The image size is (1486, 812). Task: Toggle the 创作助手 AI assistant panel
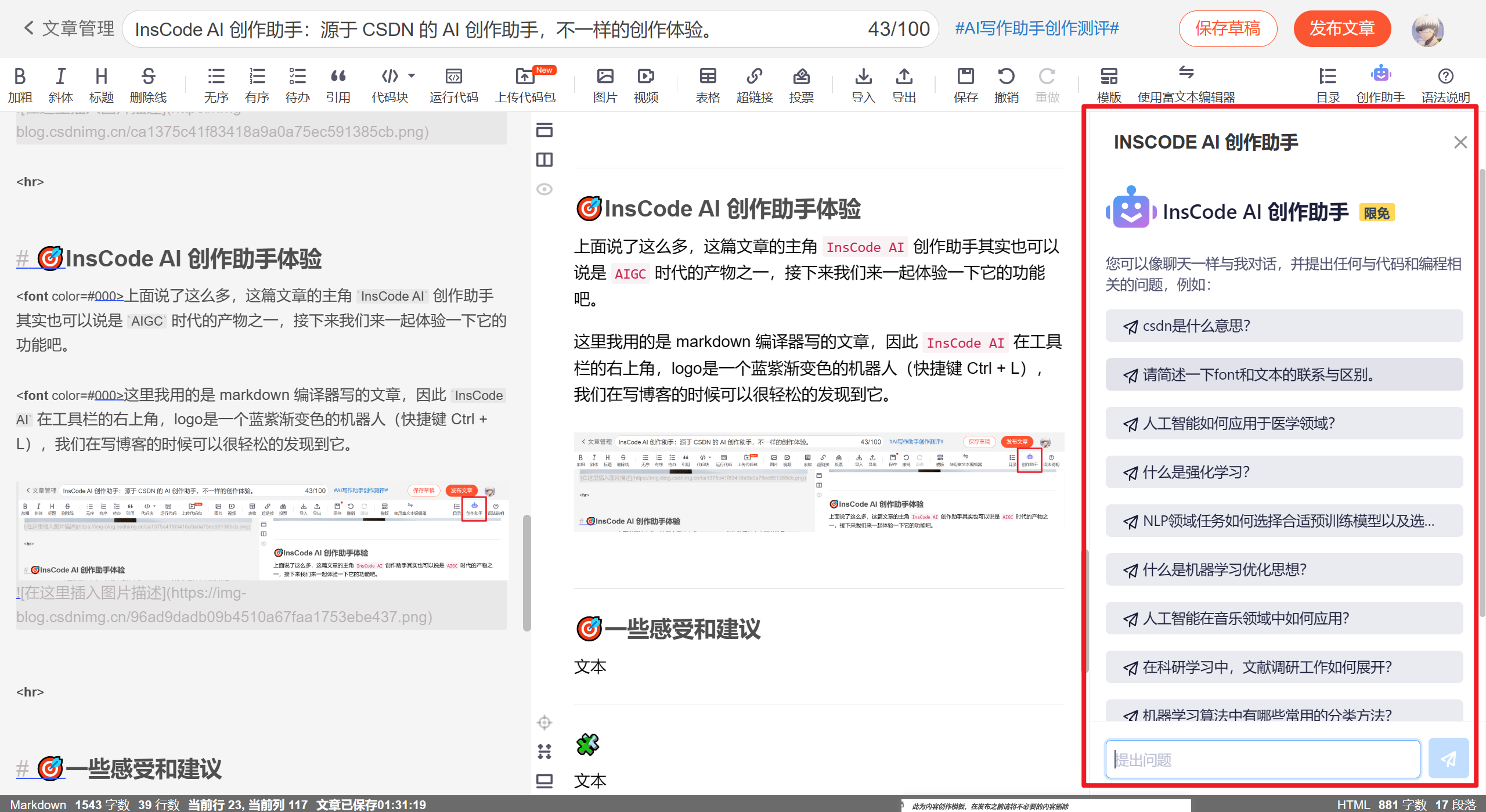1380,85
